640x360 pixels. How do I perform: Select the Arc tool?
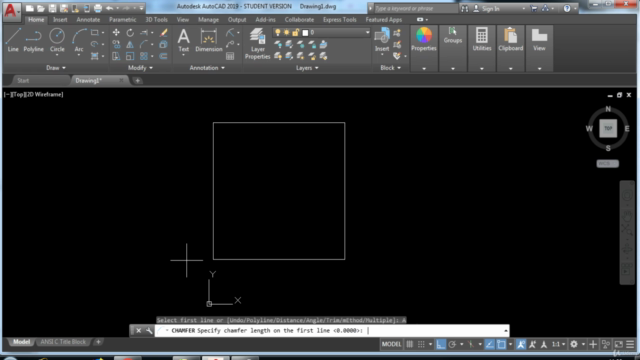click(x=79, y=40)
